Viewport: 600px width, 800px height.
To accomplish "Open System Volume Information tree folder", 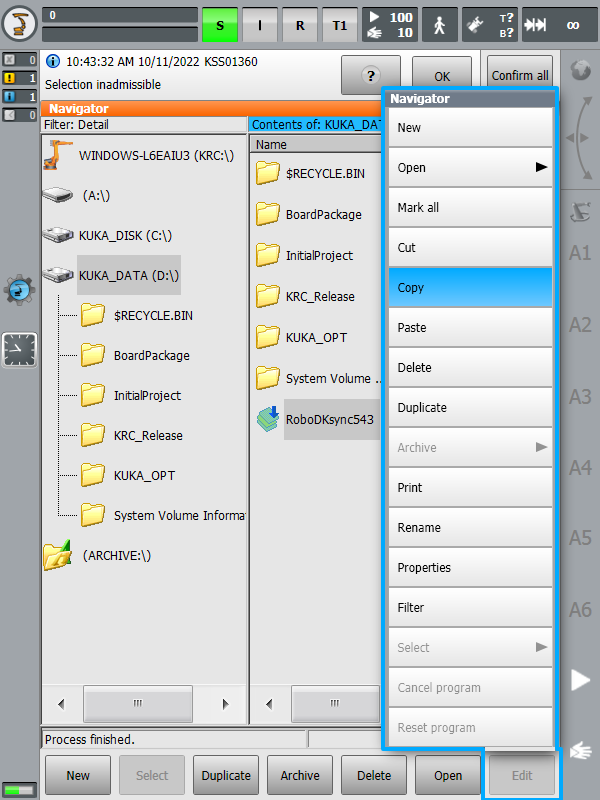I will [x=163, y=515].
